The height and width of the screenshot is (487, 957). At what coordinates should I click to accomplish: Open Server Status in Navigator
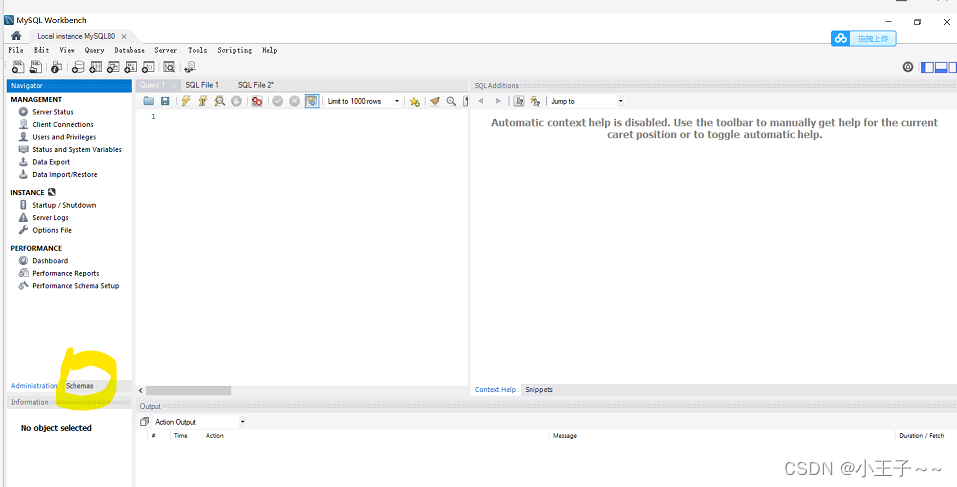(52, 112)
